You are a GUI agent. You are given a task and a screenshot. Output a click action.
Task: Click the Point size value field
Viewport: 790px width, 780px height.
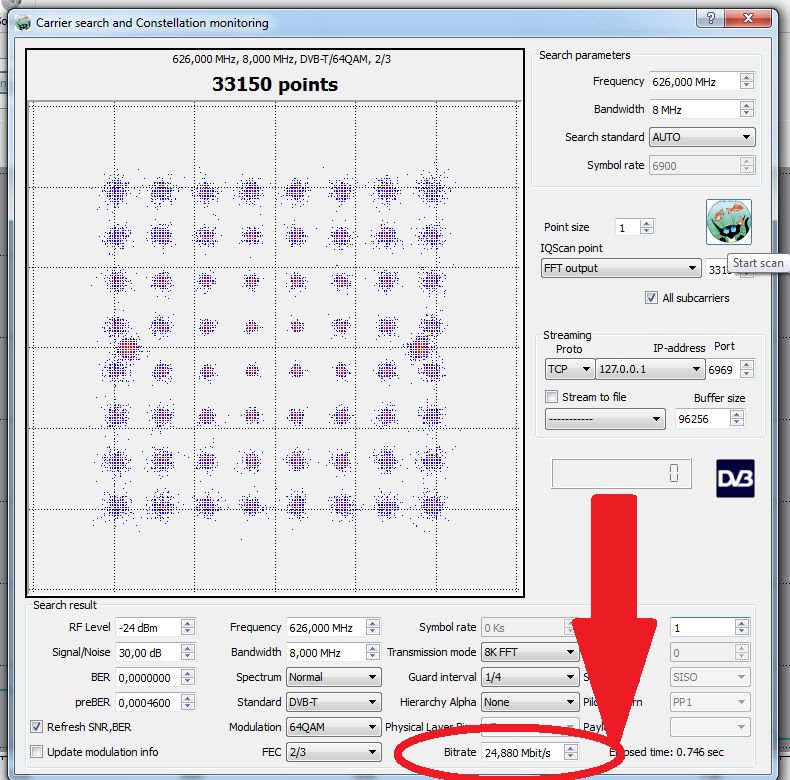627,227
